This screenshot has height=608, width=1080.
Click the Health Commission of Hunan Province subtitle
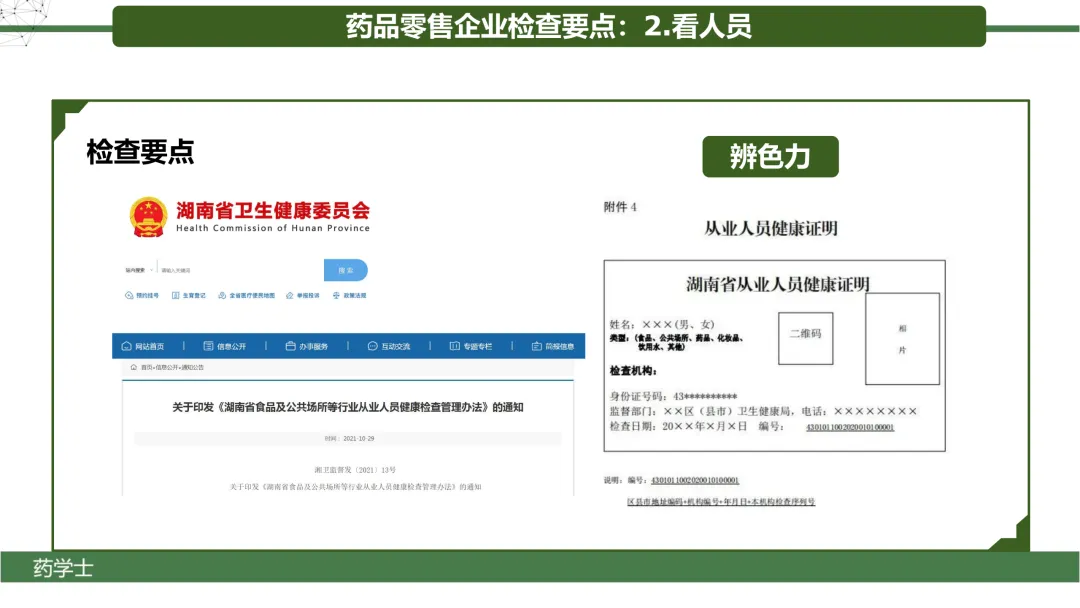tap(273, 228)
